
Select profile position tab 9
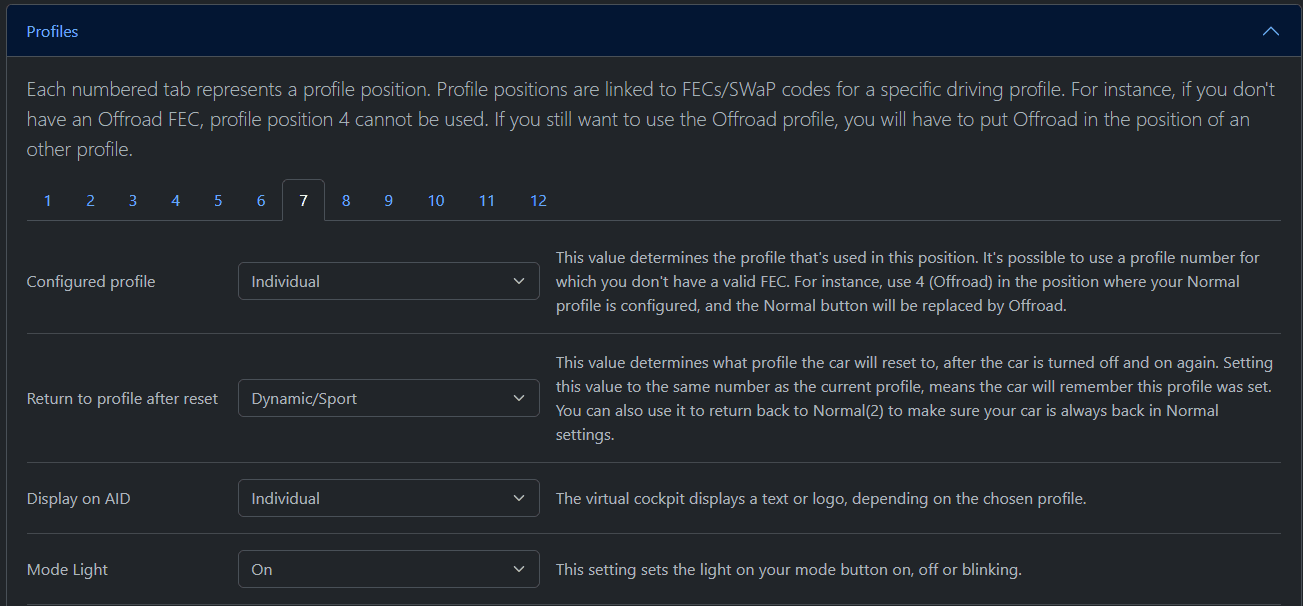[388, 201]
